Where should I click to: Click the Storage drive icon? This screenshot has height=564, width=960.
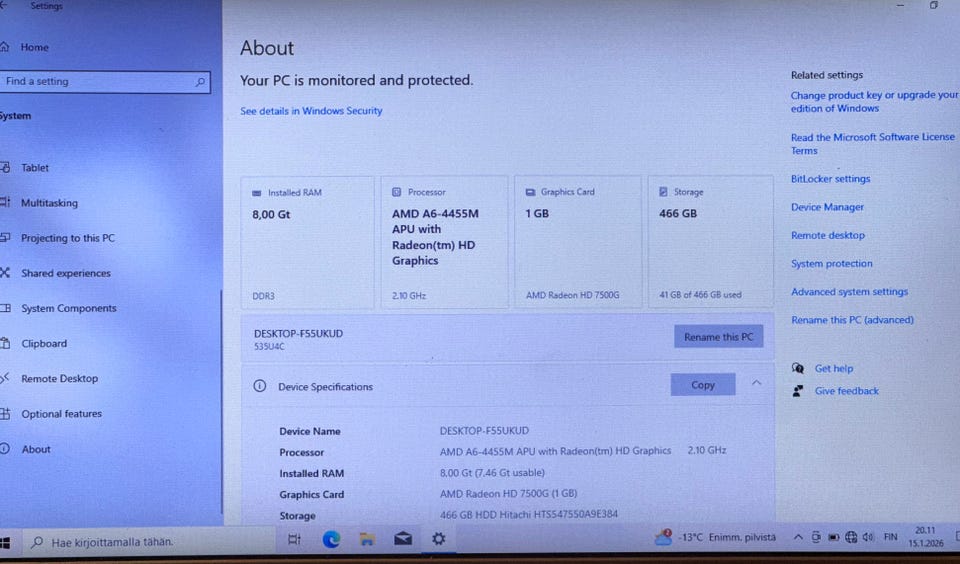point(663,192)
